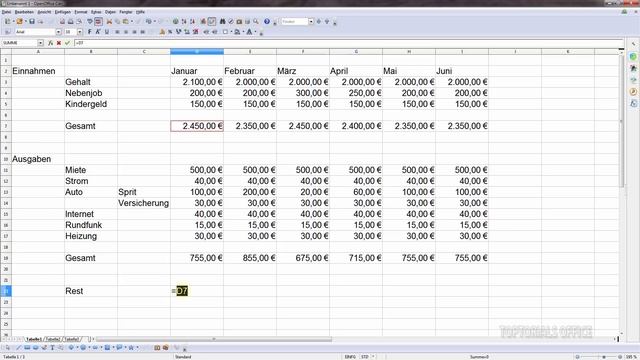This screenshot has width=640, height=360.
Task: Click the Summe=0 status bar field
Action: click(x=480, y=357)
